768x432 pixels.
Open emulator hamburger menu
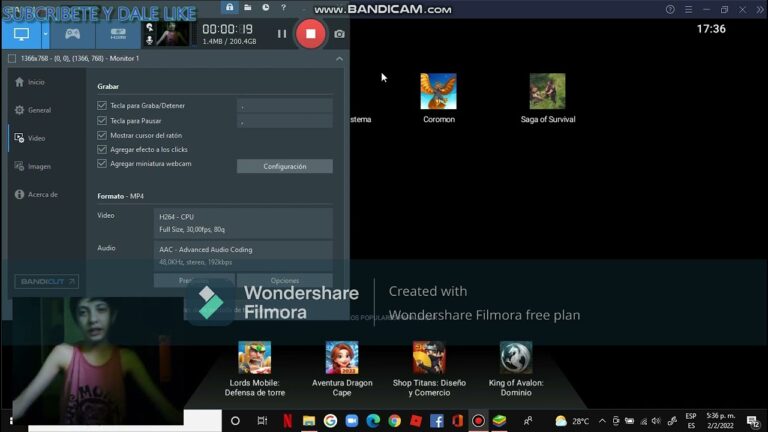pos(688,9)
